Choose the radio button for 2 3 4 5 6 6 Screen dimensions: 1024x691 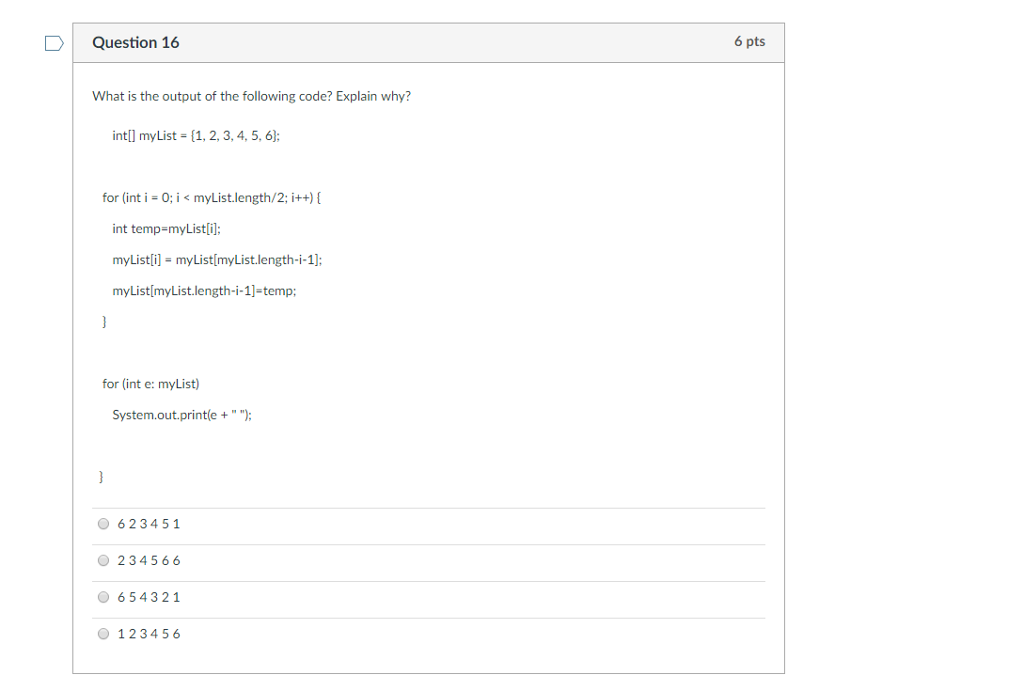point(103,560)
